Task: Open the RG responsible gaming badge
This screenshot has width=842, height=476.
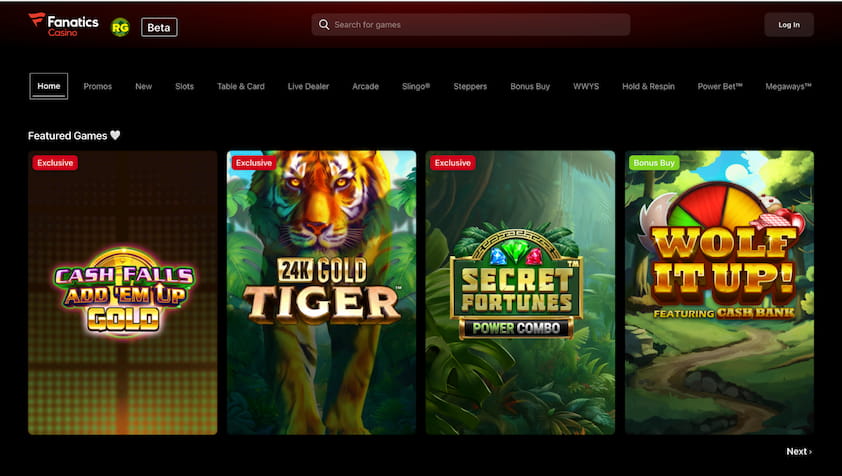Action: point(120,27)
